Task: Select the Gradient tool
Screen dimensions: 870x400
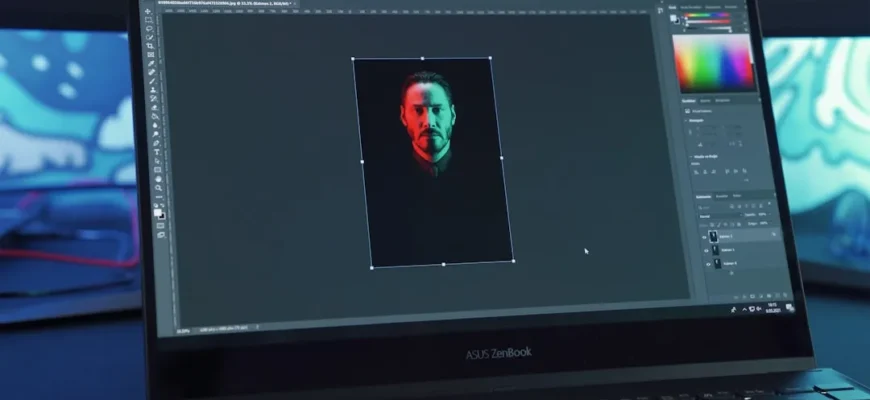Action: (x=154, y=117)
